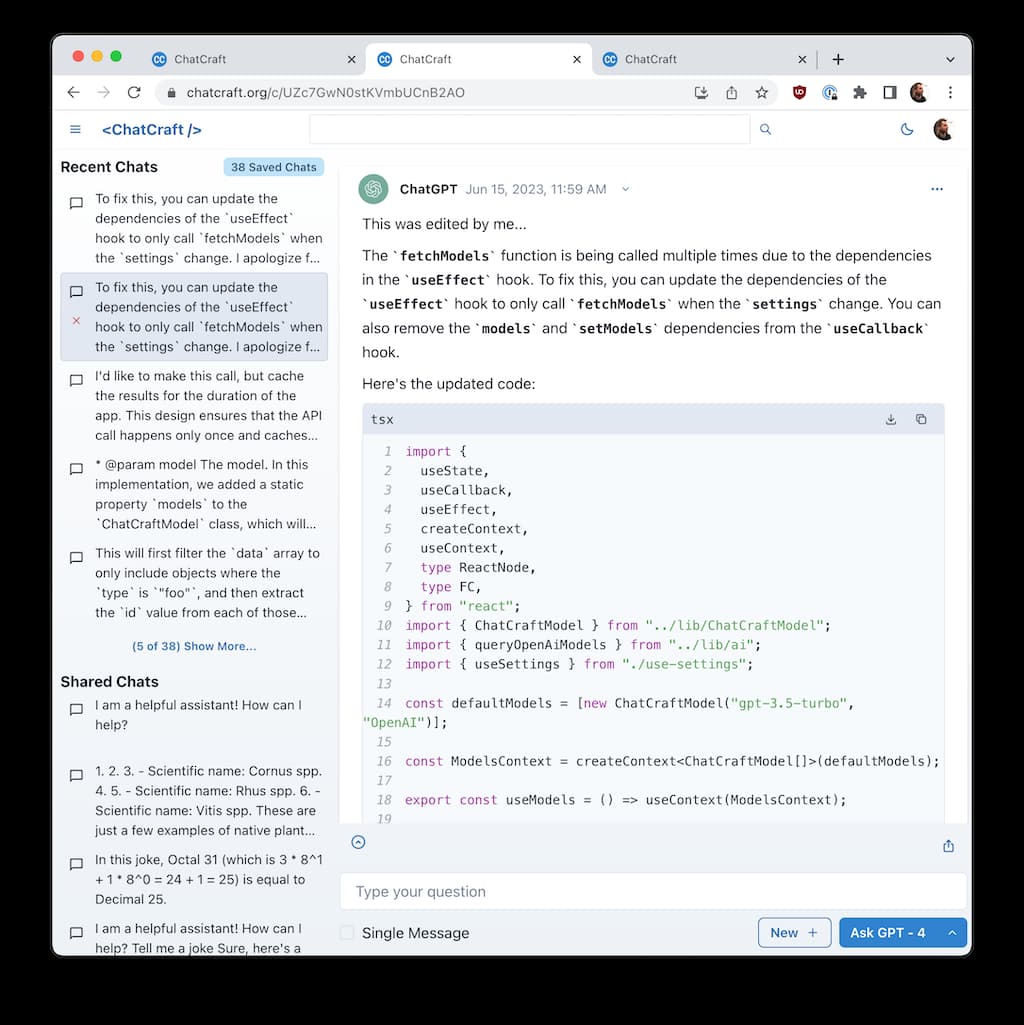This screenshot has height=1025, width=1024.
Task: Bookmark page with the star icon
Action: tap(762, 92)
